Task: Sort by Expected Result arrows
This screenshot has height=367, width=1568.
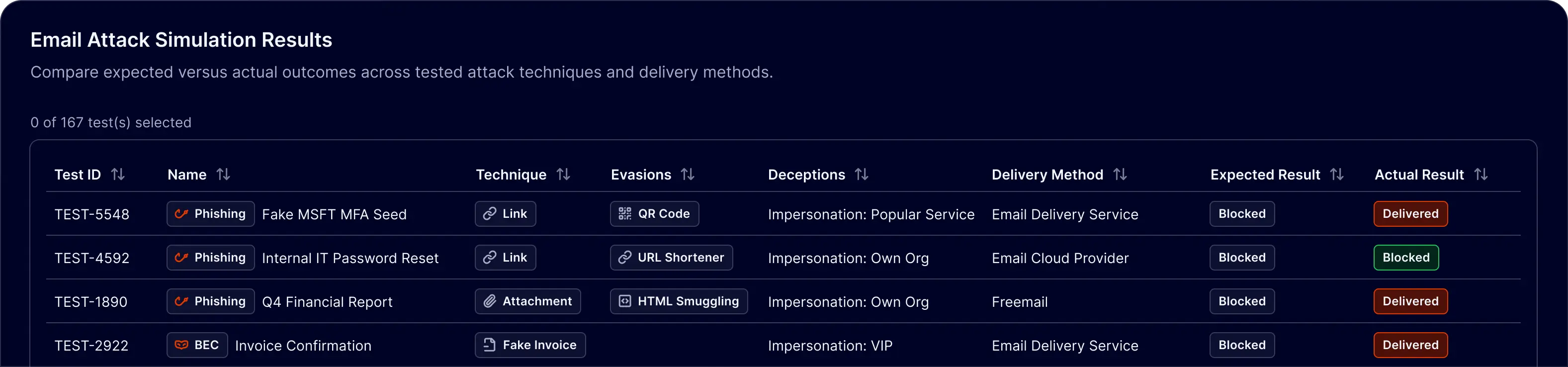Action: (x=1337, y=175)
